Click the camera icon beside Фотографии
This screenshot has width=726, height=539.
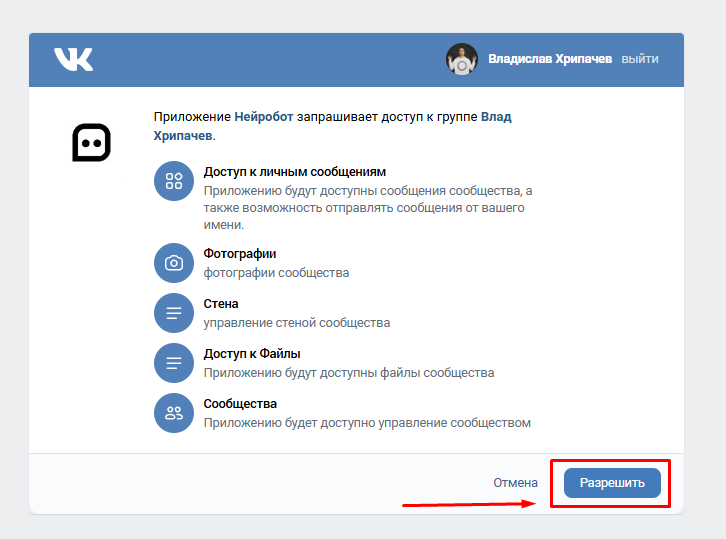[x=174, y=263]
